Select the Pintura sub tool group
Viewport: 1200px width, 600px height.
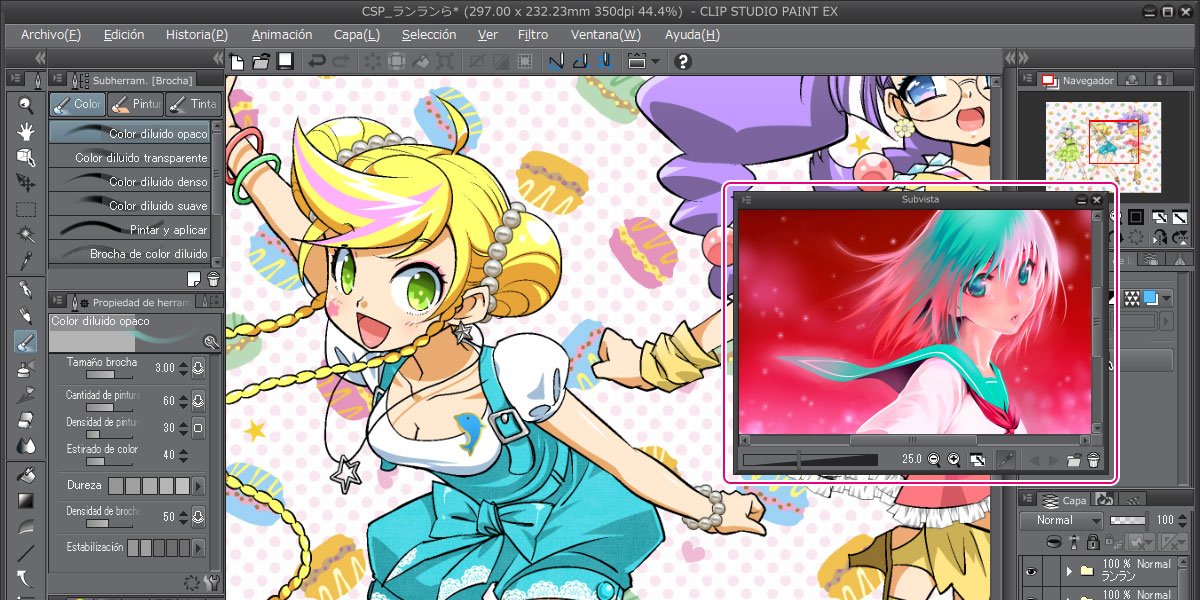[x=135, y=104]
